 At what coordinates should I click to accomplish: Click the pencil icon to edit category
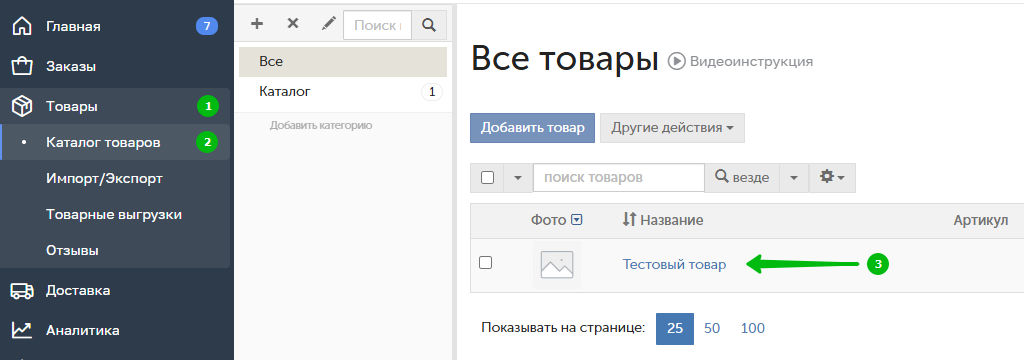(x=328, y=24)
